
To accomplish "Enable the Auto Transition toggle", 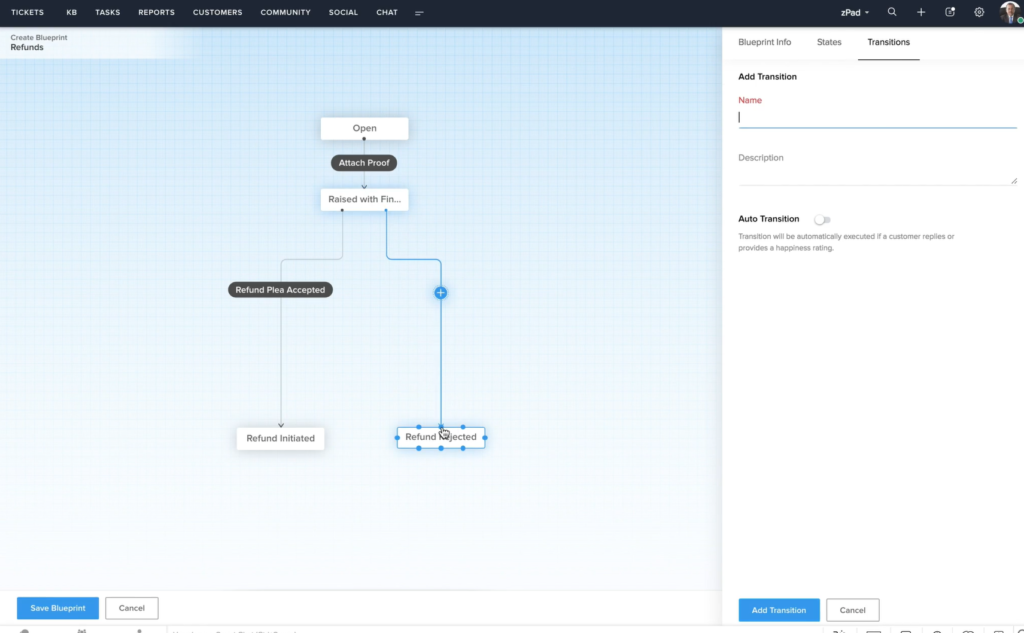I will [x=822, y=219].
